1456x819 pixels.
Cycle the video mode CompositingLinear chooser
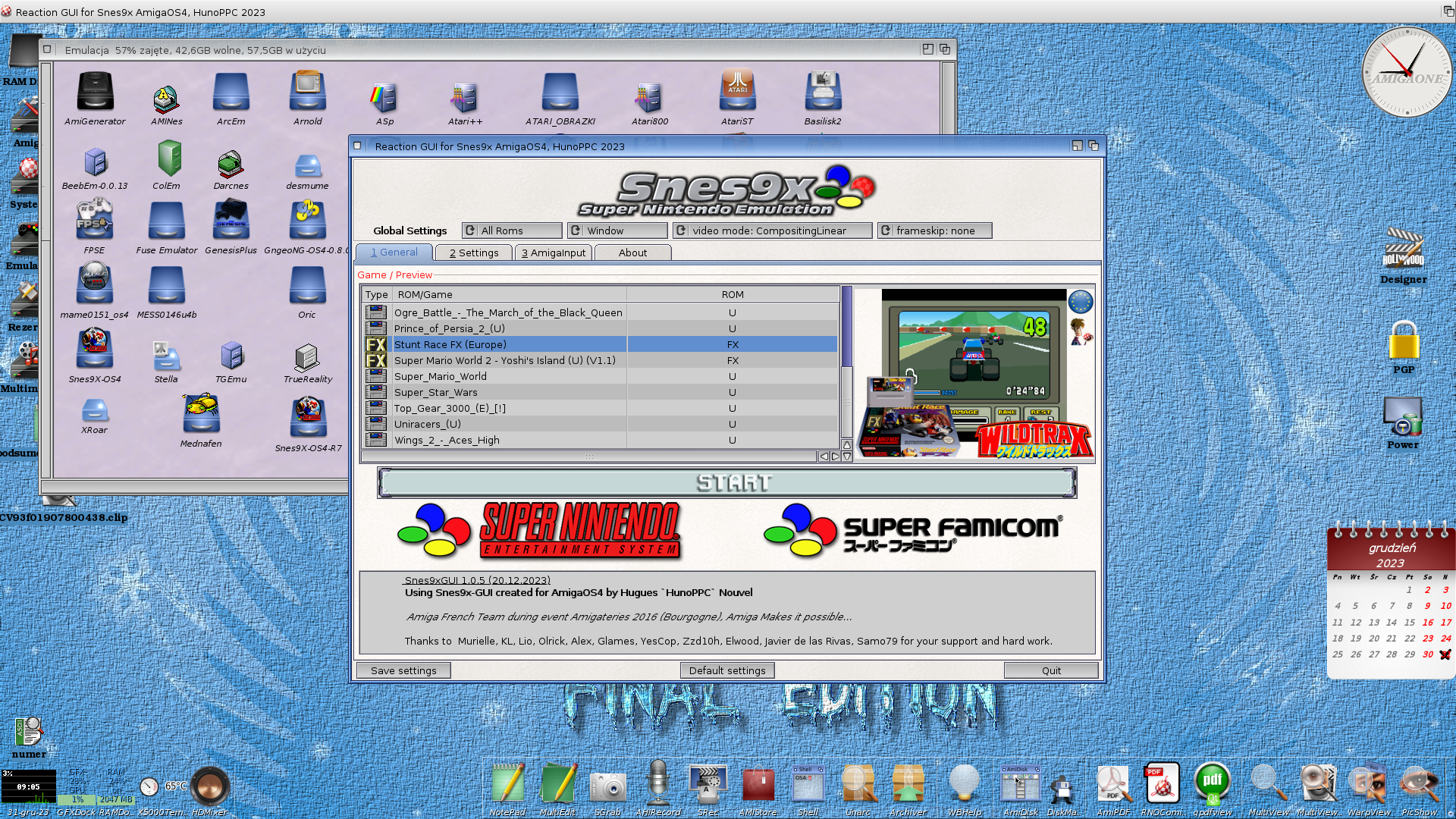pyautogui.click(x=772, y=231)
